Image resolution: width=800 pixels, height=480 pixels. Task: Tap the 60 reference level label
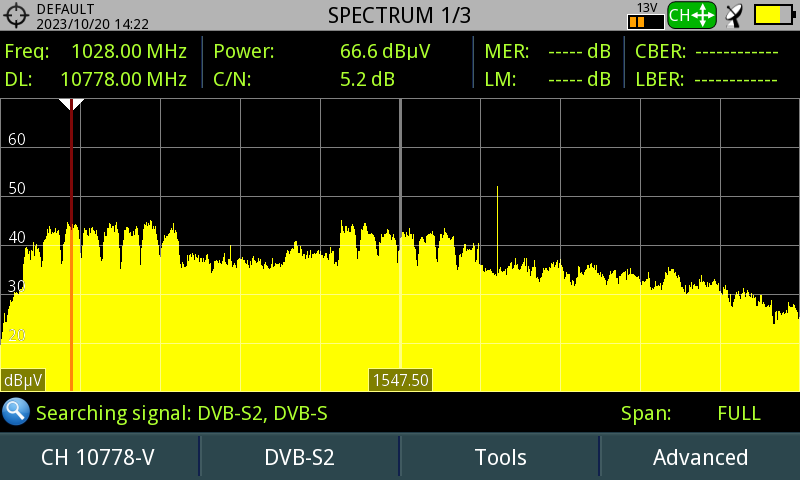tap(17, 139)
